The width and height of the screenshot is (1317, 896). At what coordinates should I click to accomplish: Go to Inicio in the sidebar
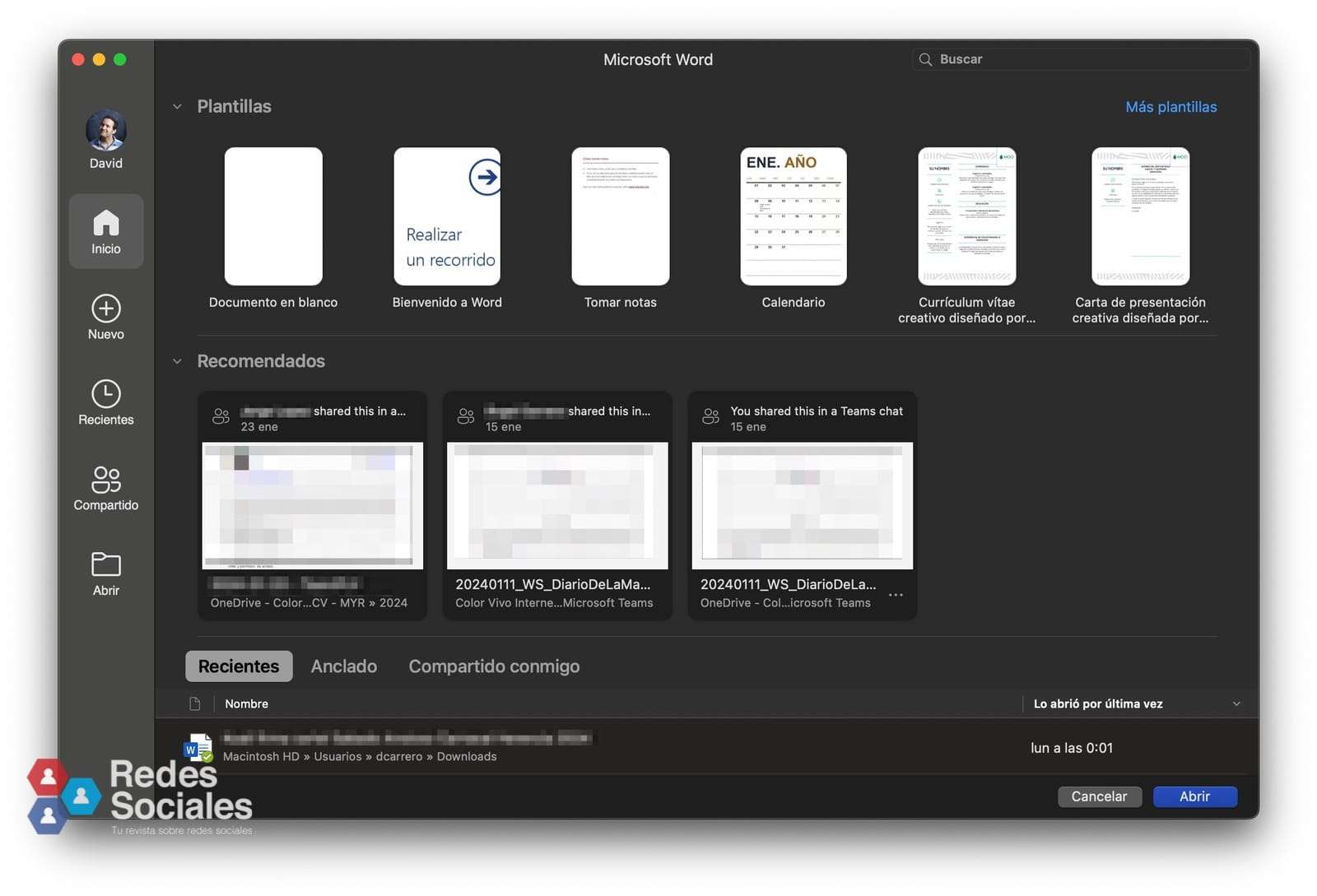(106, 231)
